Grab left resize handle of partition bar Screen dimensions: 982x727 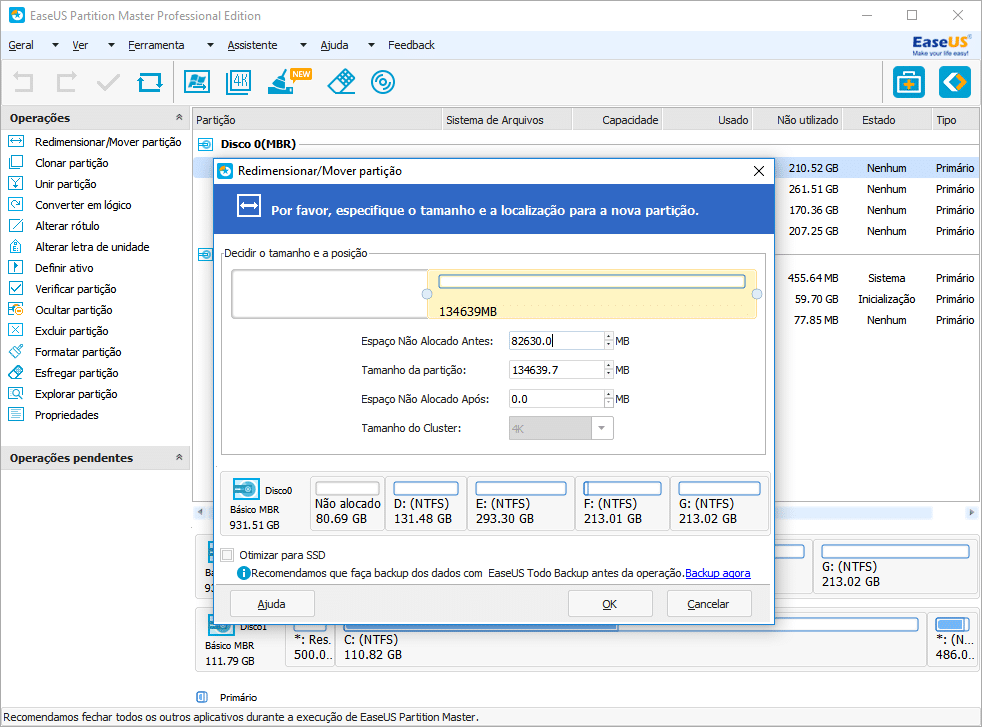427,294
